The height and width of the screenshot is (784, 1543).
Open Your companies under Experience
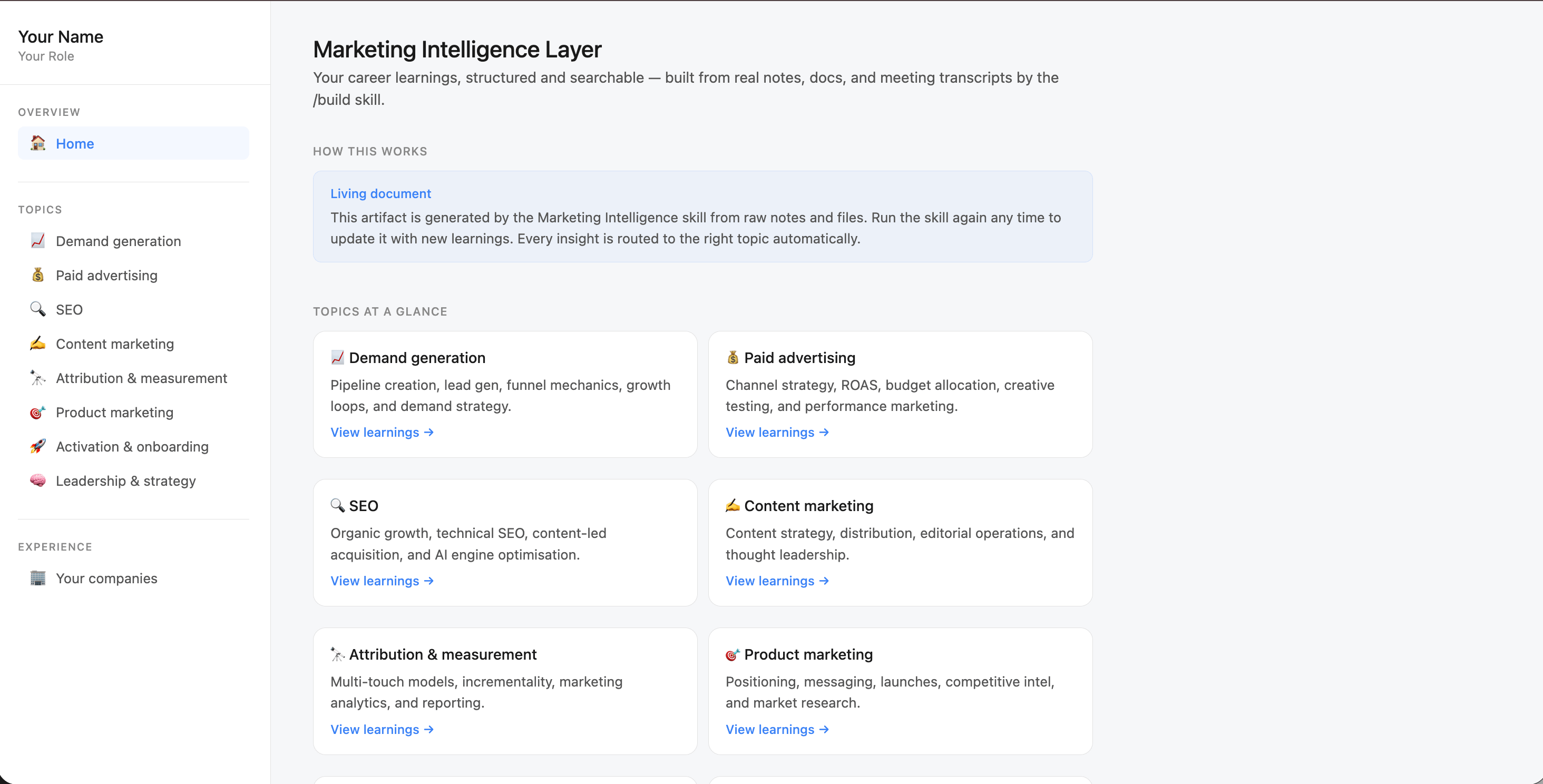[x=133, y=578]
